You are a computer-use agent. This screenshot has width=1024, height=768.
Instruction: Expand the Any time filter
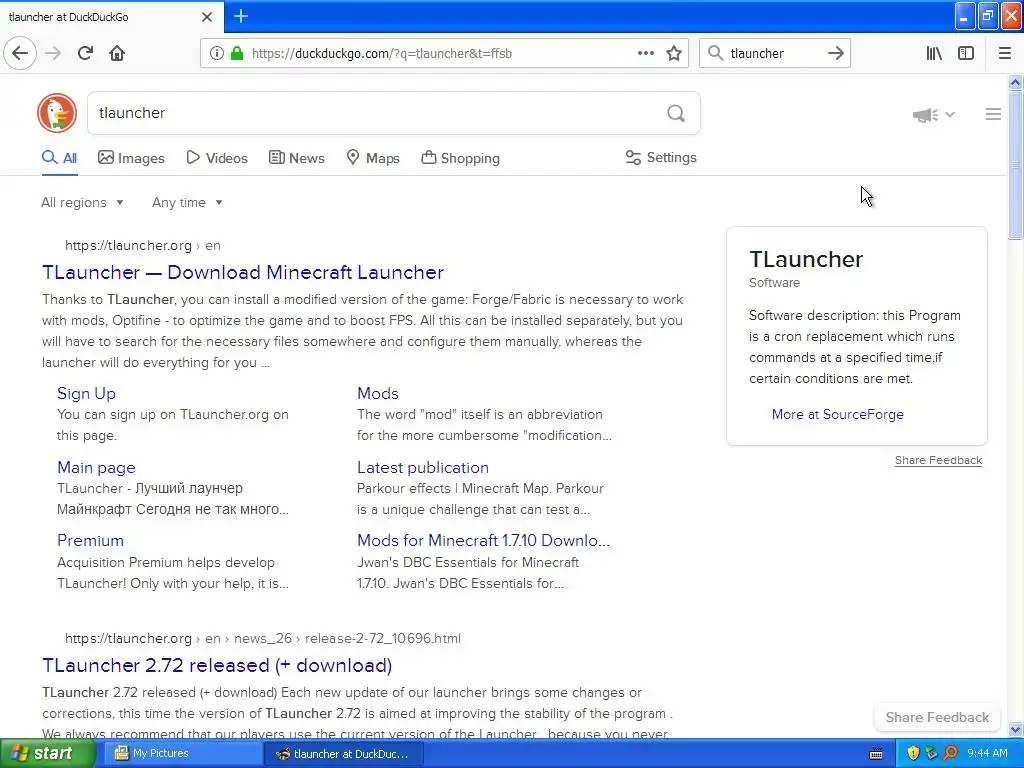tap(187, 202)
